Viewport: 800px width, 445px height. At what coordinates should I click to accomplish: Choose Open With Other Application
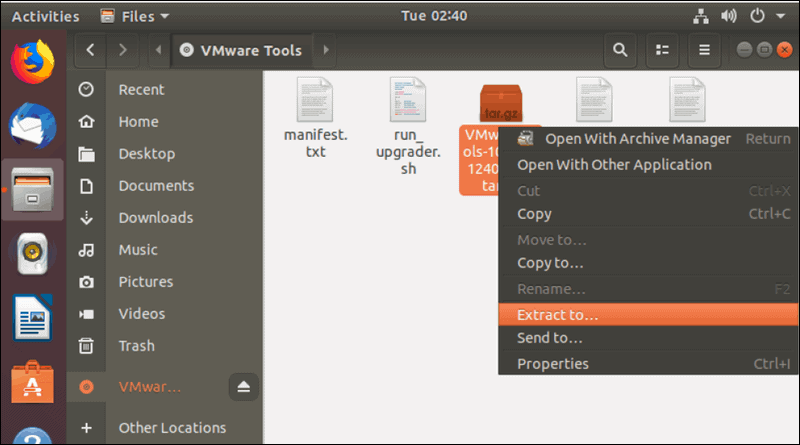click(648, 165)
